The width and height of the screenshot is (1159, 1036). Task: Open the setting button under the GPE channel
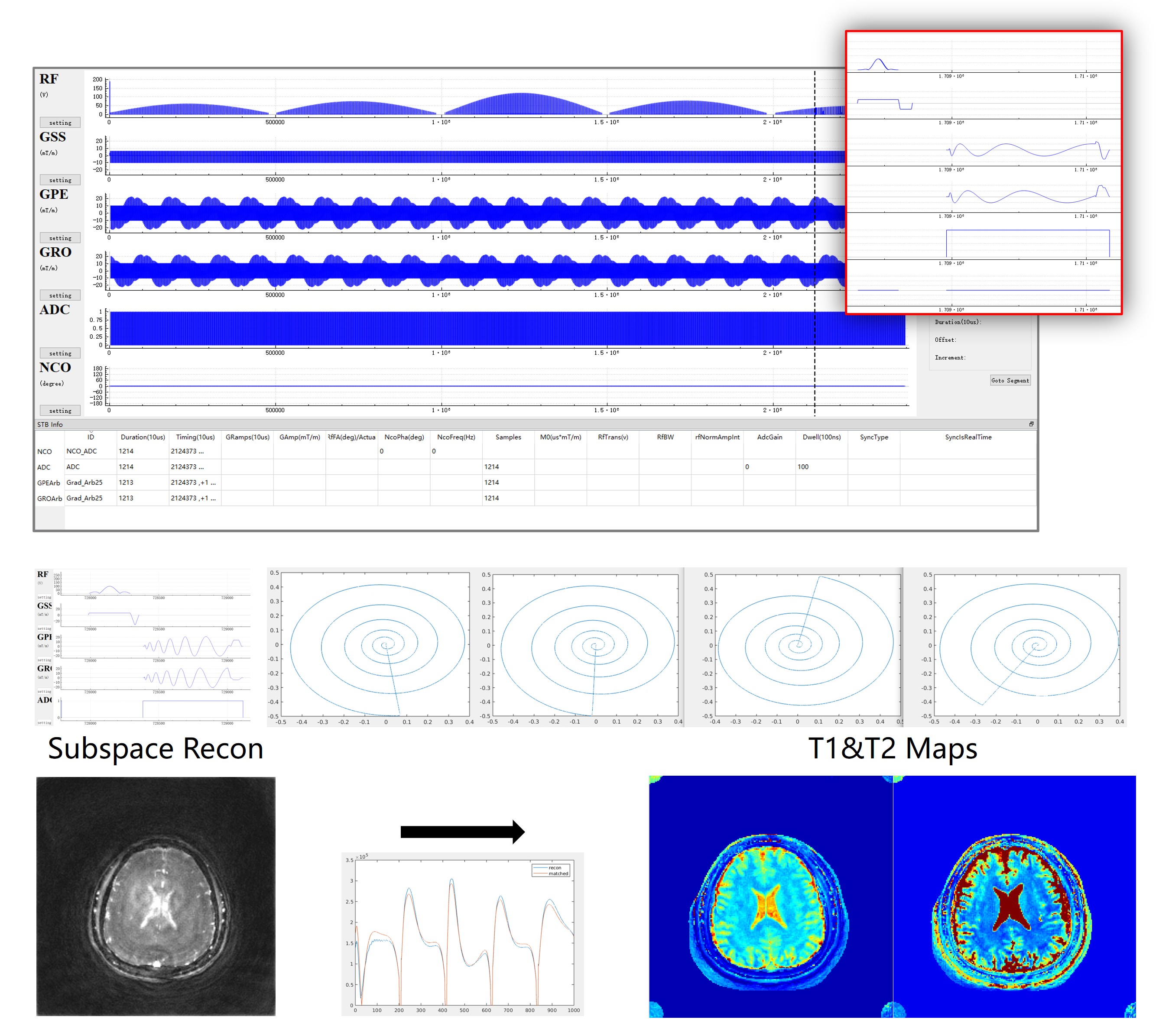[x=60, y=238]
